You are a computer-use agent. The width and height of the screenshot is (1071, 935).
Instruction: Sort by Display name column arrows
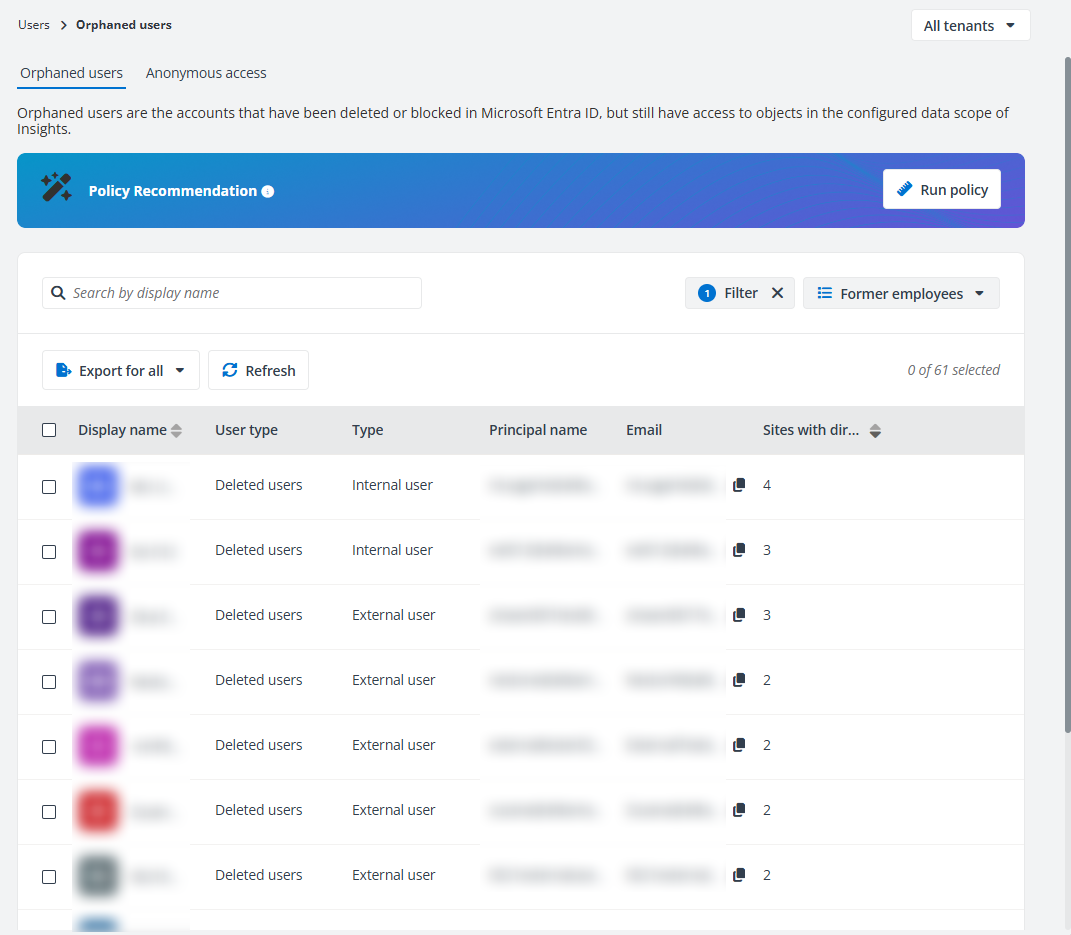point(177,431)
